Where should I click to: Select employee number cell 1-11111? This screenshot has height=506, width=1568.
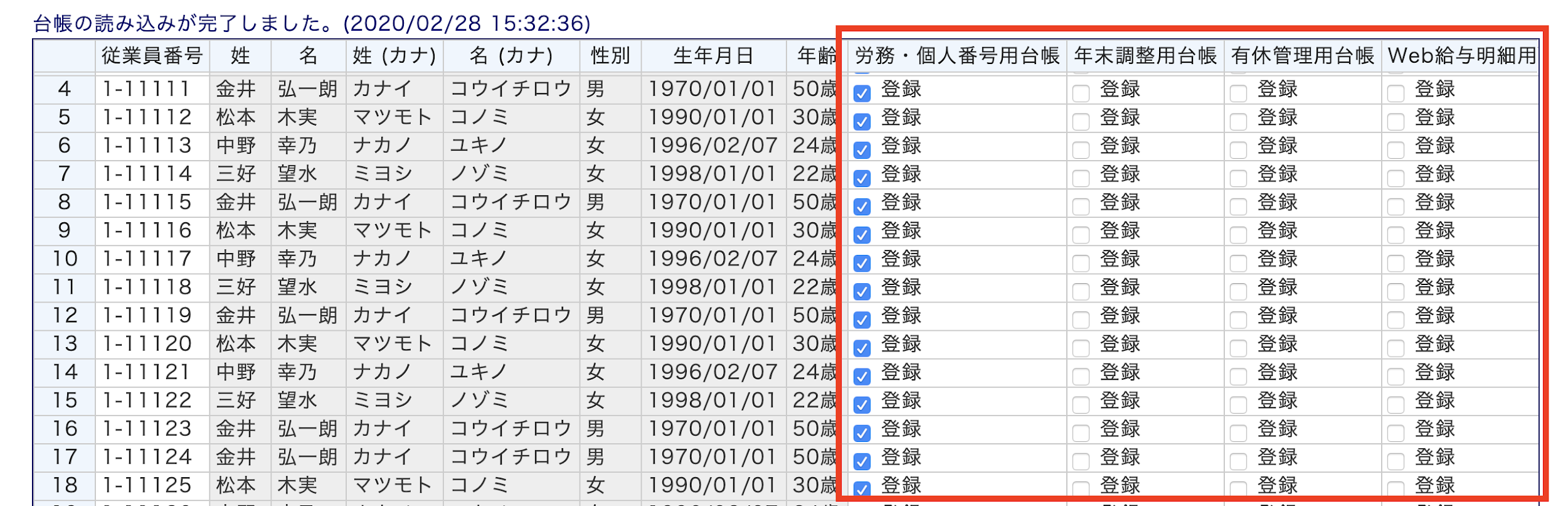coord(152,89)
